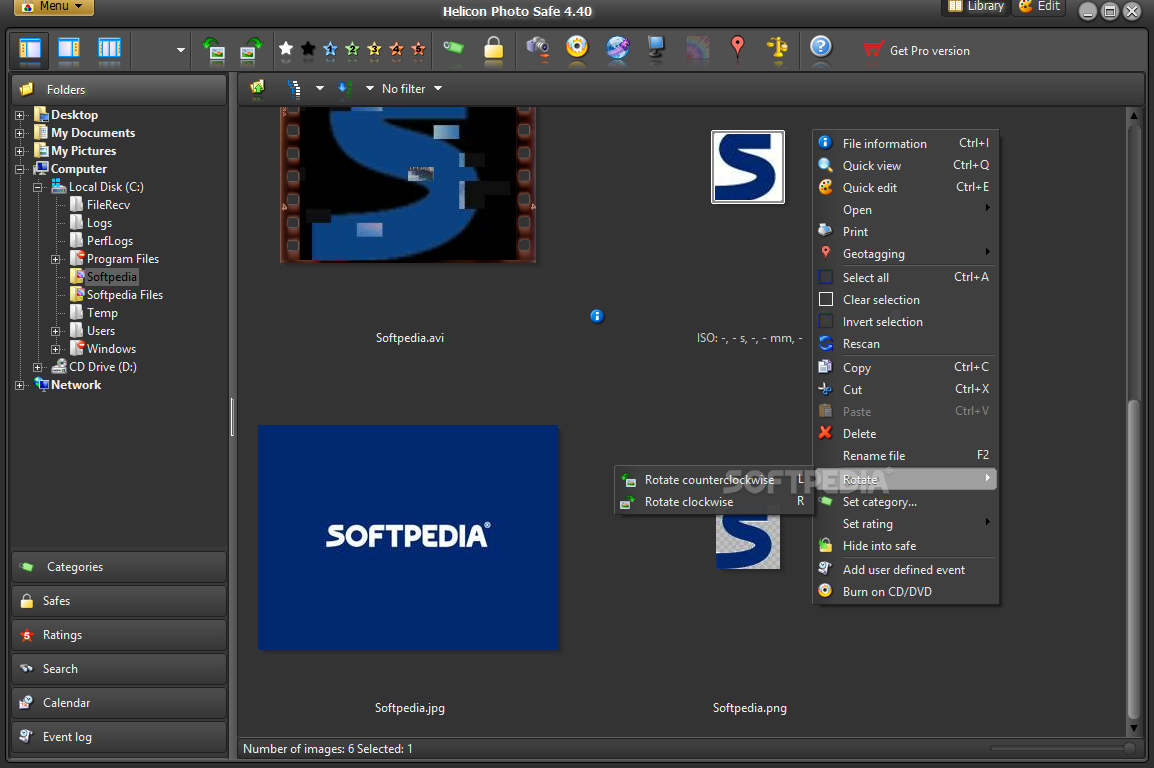Tick the Invert selection checkbox icon

(826, 321)
